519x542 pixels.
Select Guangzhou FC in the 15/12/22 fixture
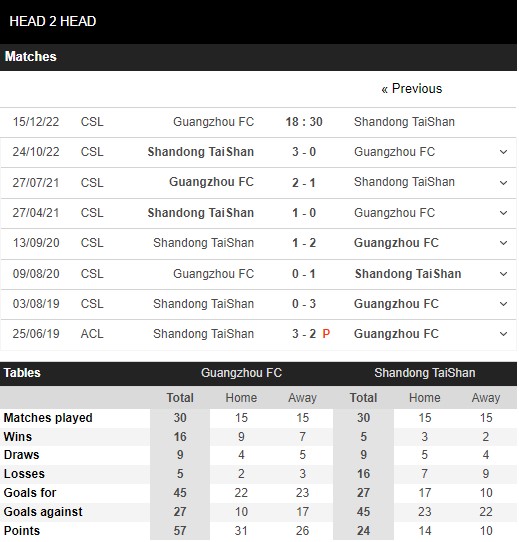pos(214,122)
